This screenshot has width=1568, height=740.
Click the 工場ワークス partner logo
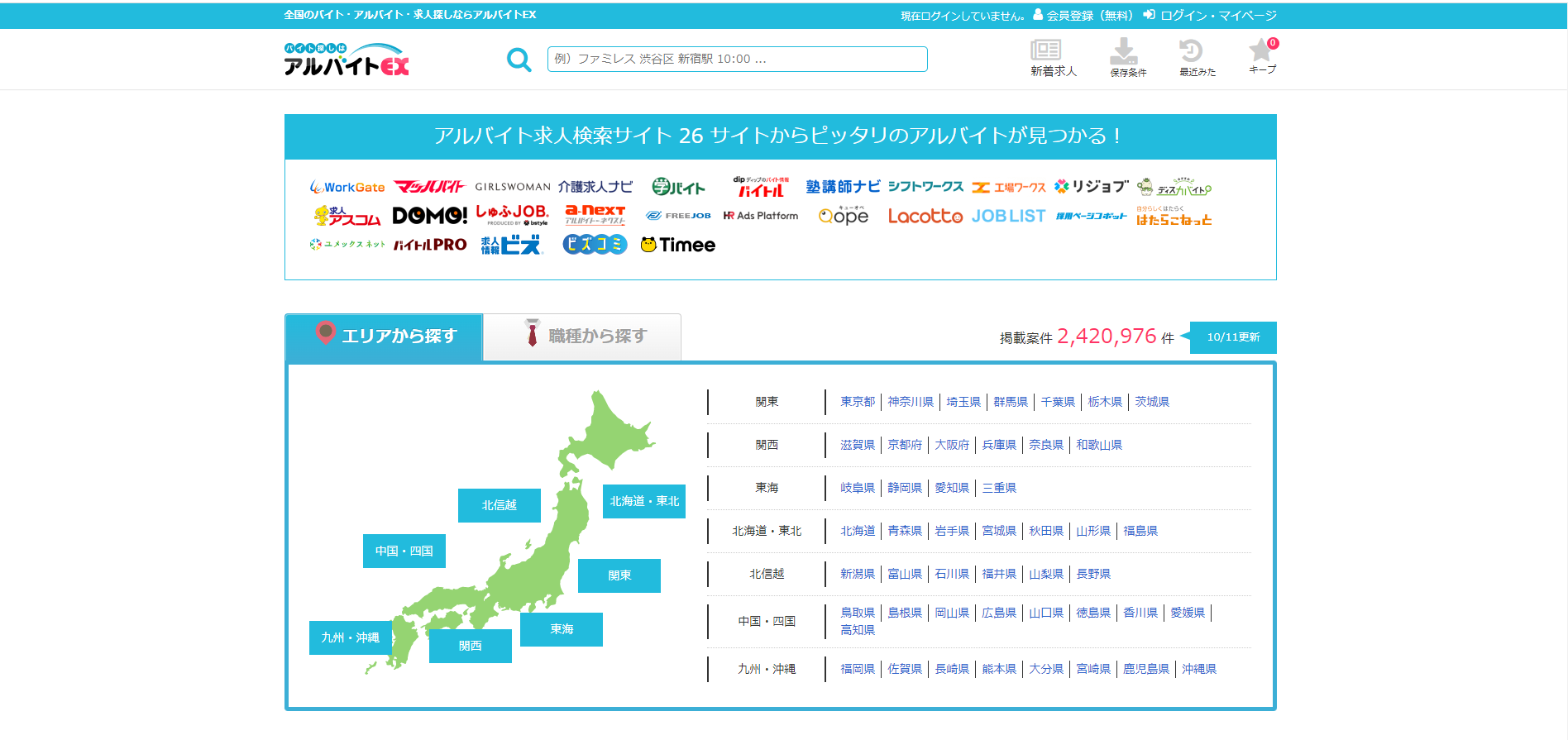pyautogui.click(x=1009, y=188)
